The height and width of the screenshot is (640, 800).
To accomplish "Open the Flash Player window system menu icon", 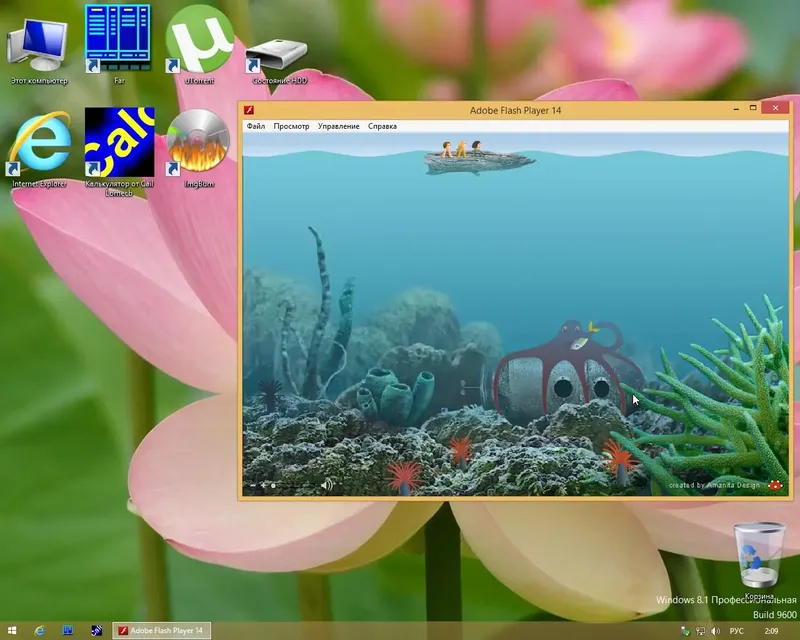I will pyautogui.click(x=247, y=110).
